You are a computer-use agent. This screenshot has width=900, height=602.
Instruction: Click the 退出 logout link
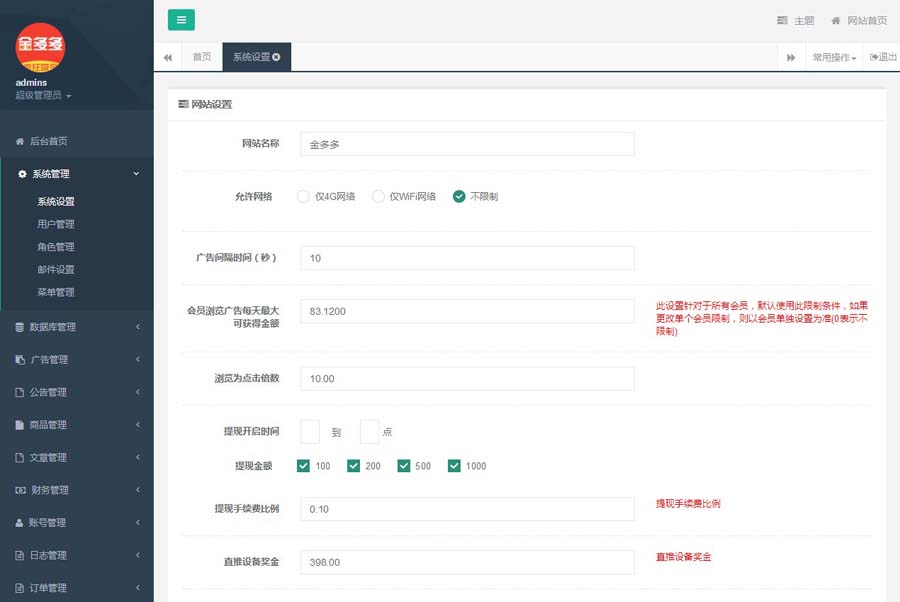point(884,58)
